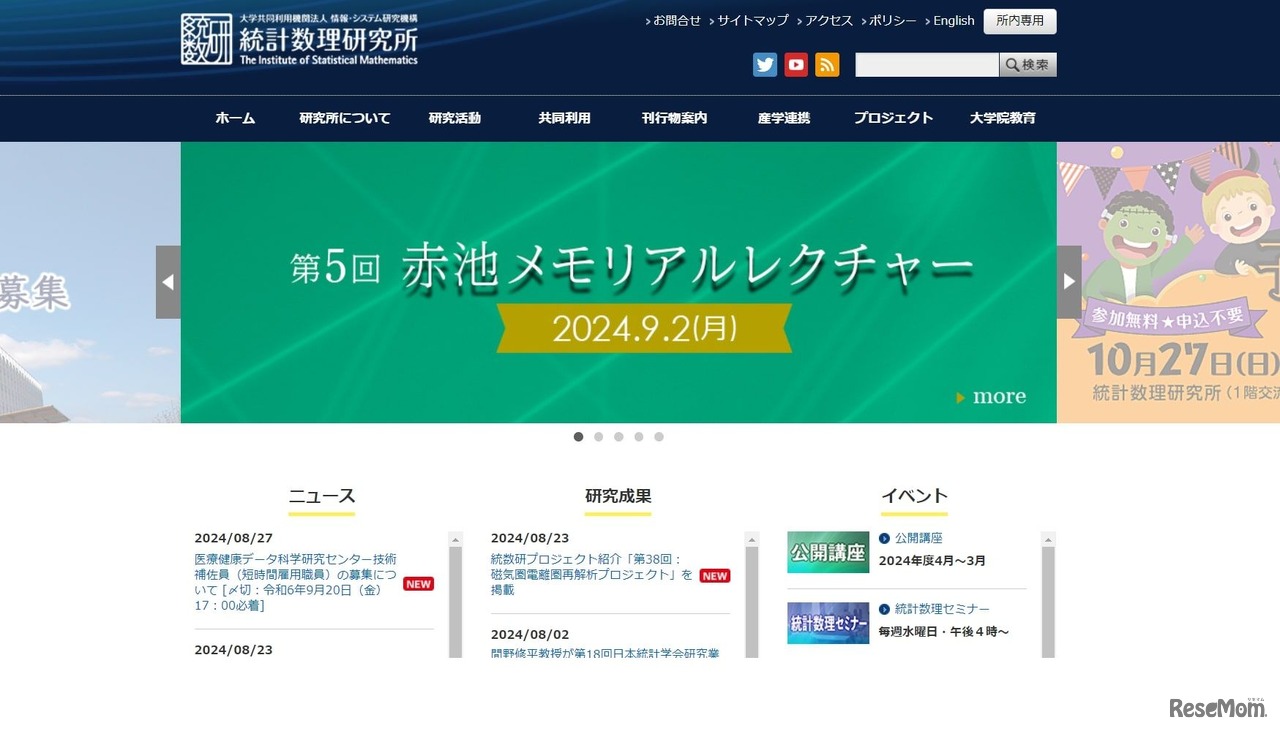Advance the carousel with the right arrow
Viewport: 1280px width, 731px height.
(1070, 281)
